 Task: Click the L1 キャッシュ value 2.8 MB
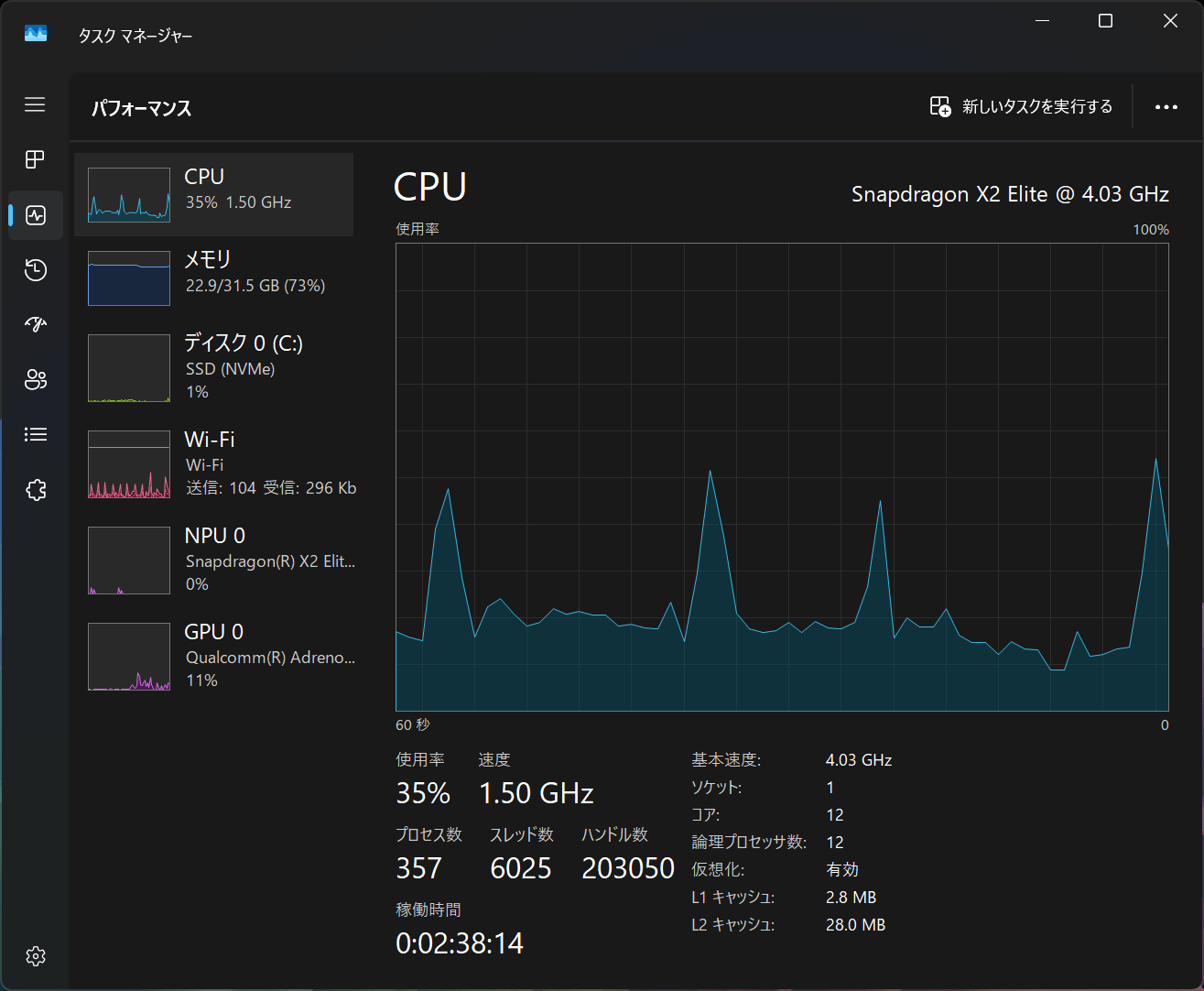click(851, 898)
